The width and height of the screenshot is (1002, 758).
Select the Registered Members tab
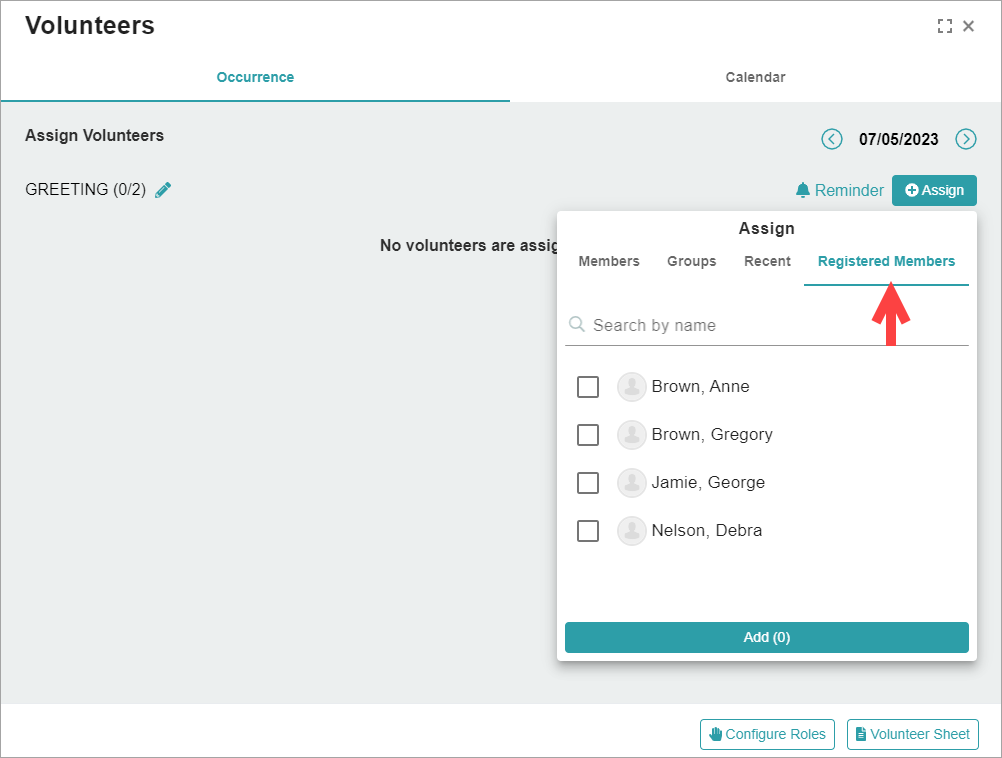(886, 261)
